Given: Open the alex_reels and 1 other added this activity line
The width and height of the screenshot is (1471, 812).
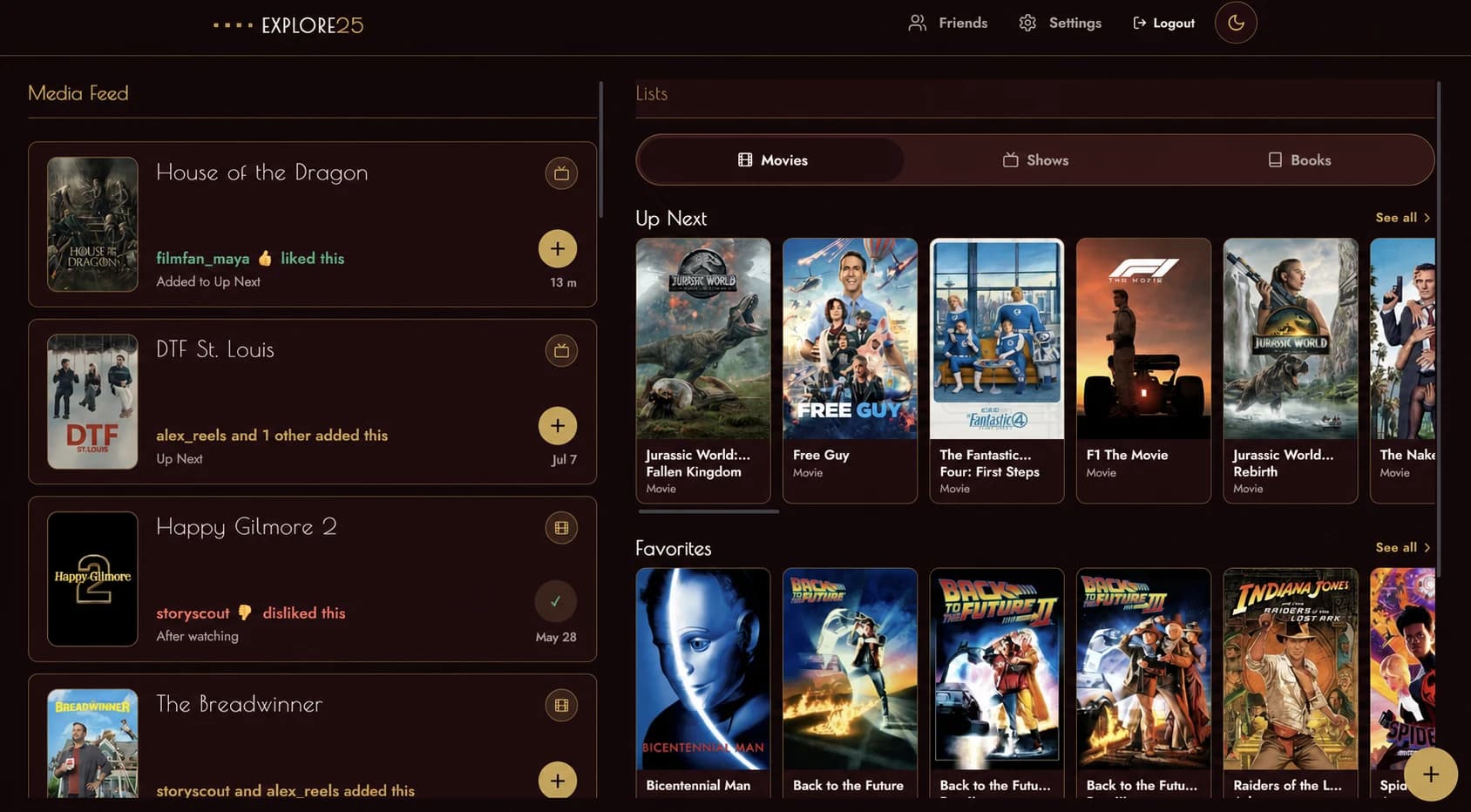Looking at the screenshot, I should pos(272,435).
